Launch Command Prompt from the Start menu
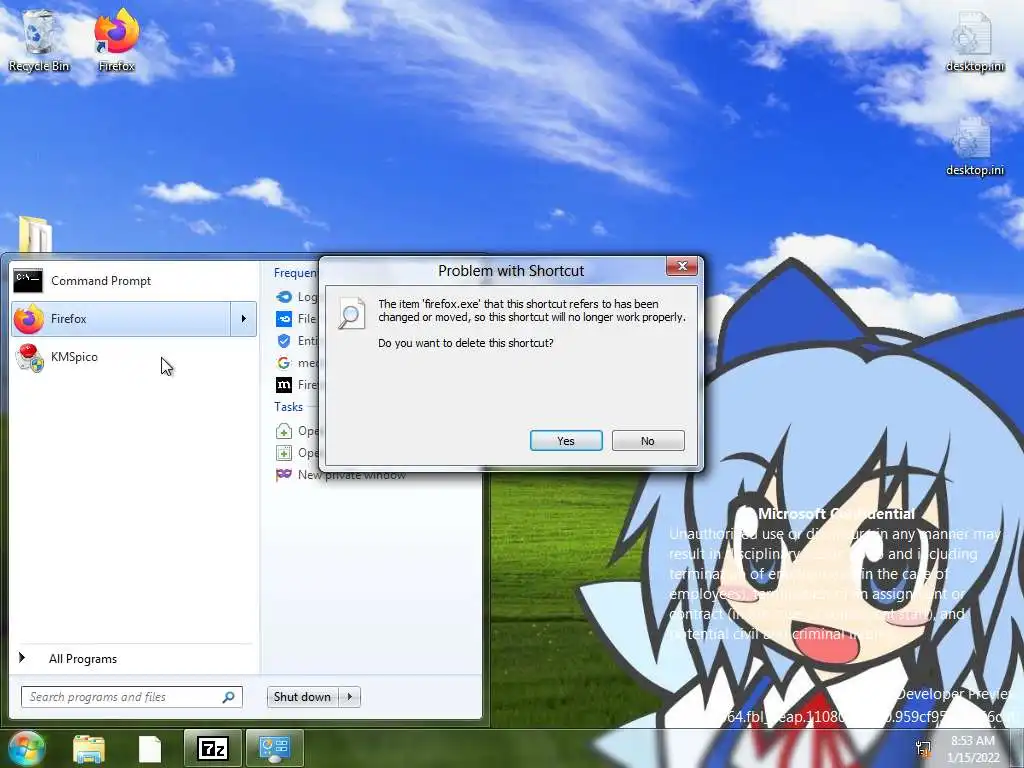Screen dimensions: 1024x768 coord(134,281)
